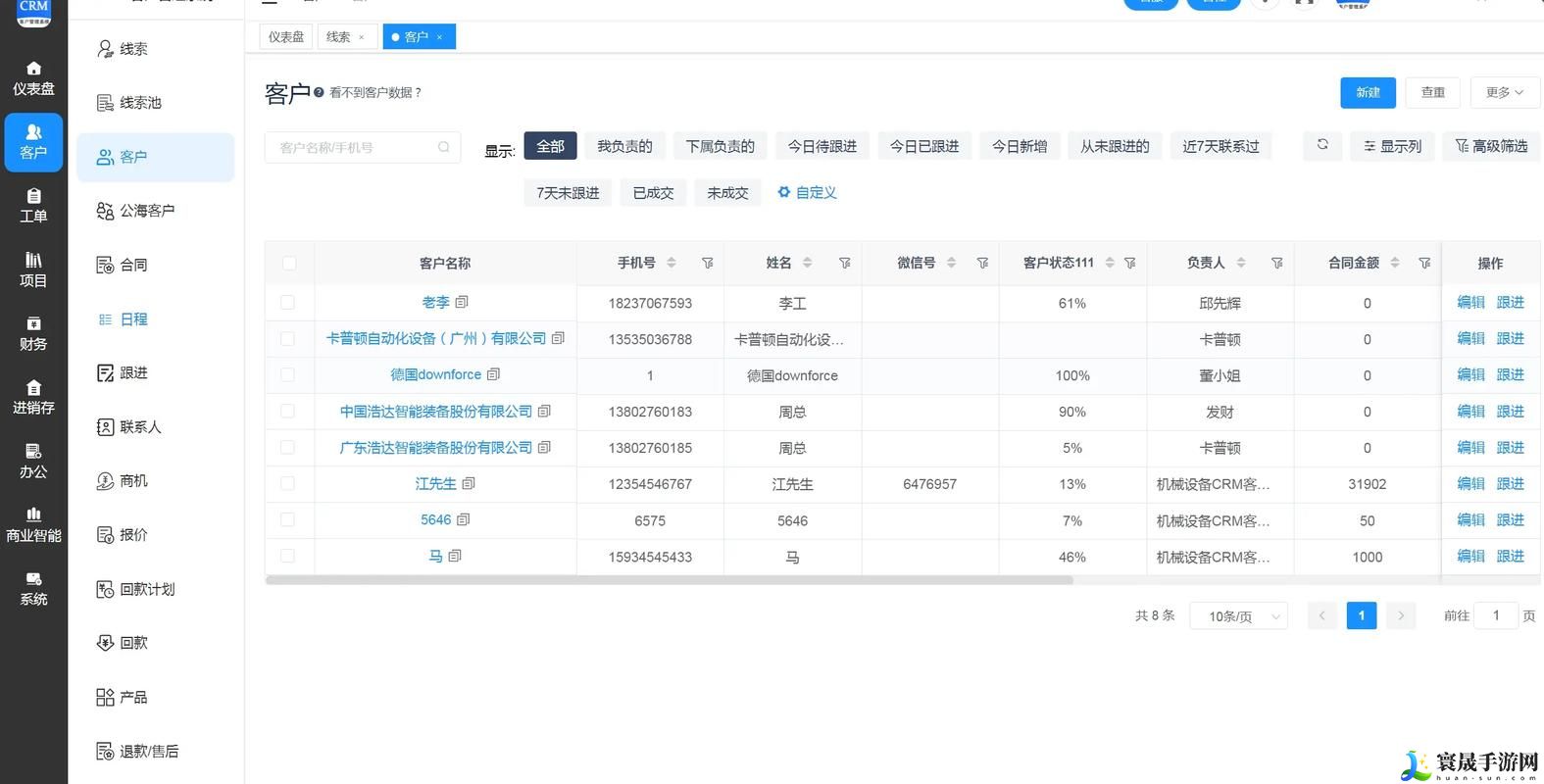Open 高级筛选 filter panel
The width and height of the screenshot is (1544, 784).
click(1491, 146)
